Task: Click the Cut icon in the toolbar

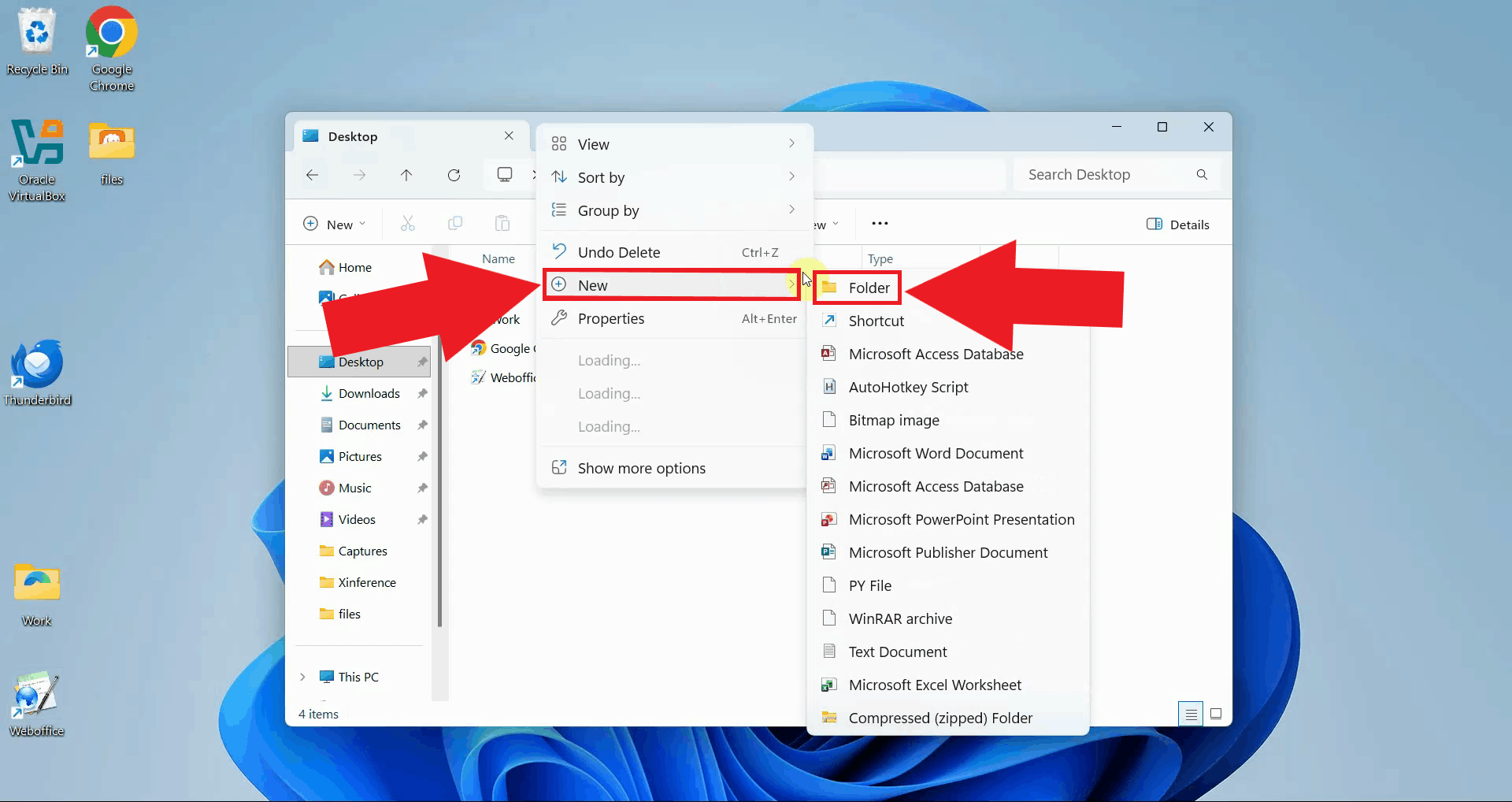Action: click(x=407, y=223)
